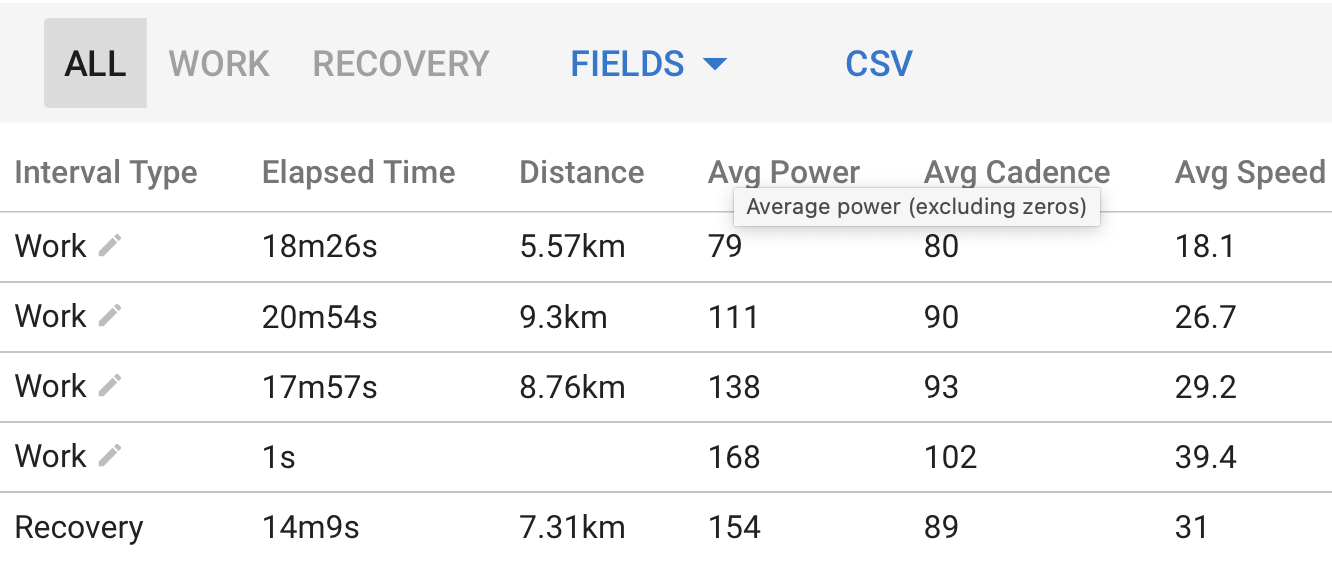Image resolution: width=1332 pixels, height=580 pixels.
Task: Click the Avg Cadence column header
Action: (1017, 172)
